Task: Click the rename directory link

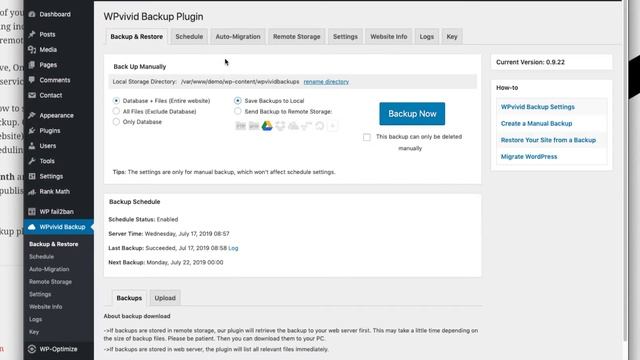Action: coord(326,82)
